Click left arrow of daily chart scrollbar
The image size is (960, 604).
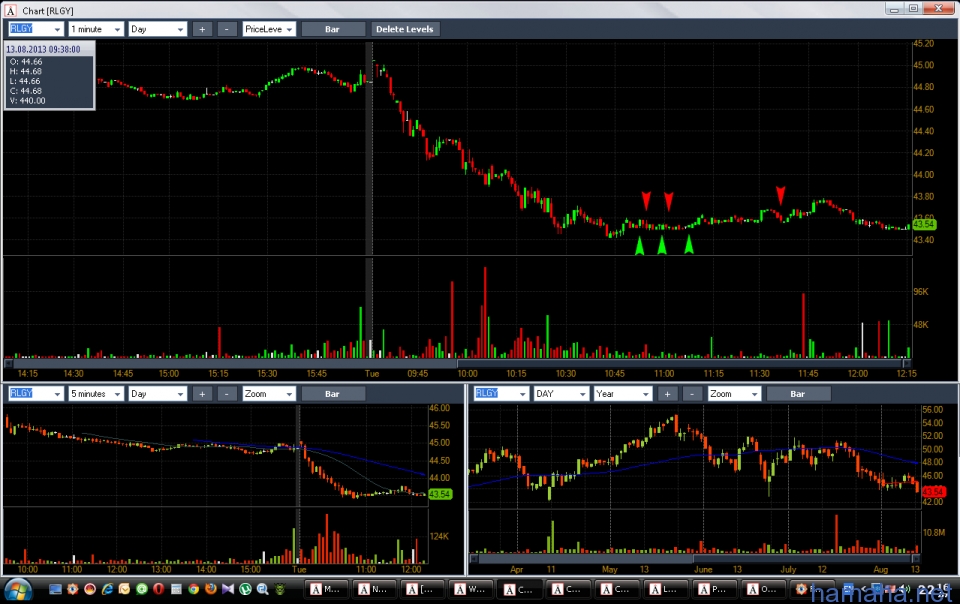pos(473,558)
